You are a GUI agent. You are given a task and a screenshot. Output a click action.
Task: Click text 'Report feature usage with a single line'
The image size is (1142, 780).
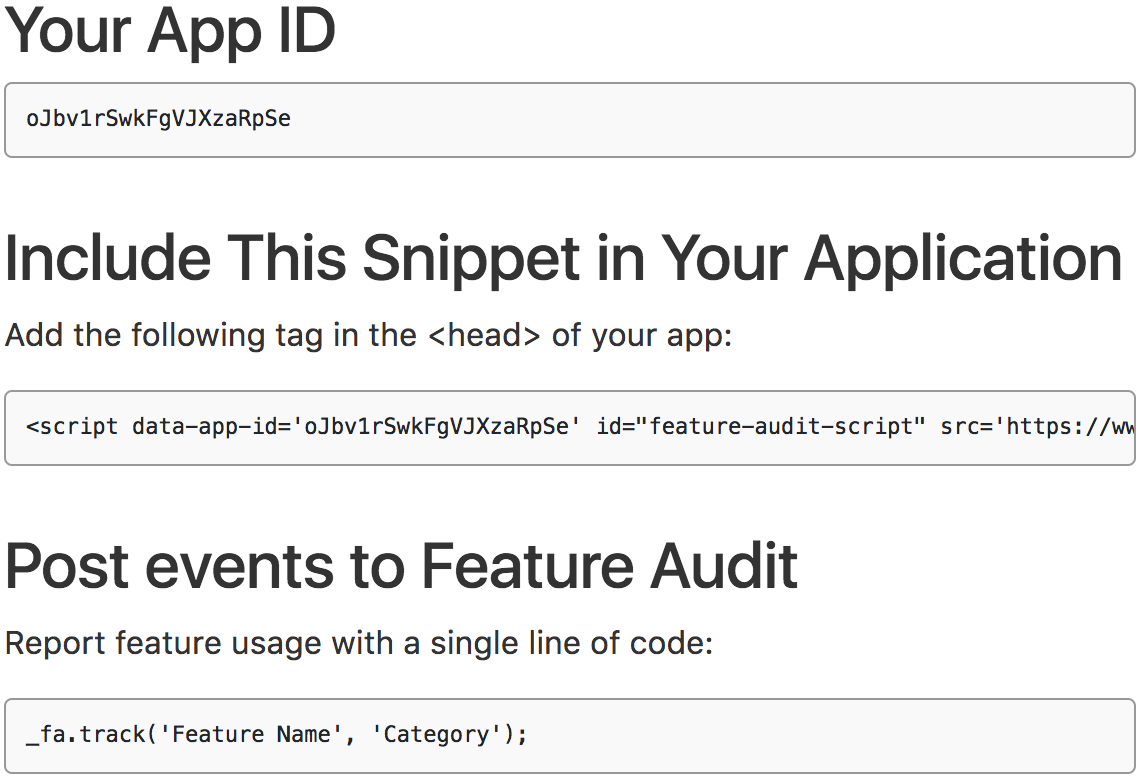tap(293, 643)
